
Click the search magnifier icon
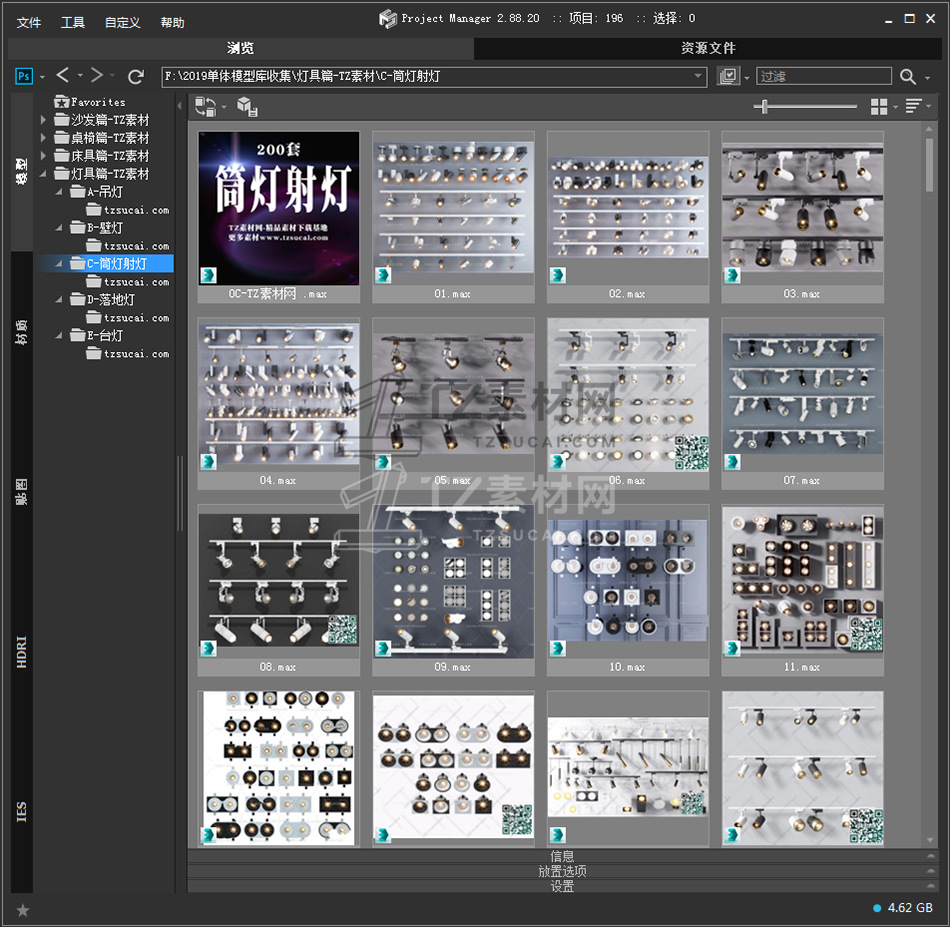(907, 77)
